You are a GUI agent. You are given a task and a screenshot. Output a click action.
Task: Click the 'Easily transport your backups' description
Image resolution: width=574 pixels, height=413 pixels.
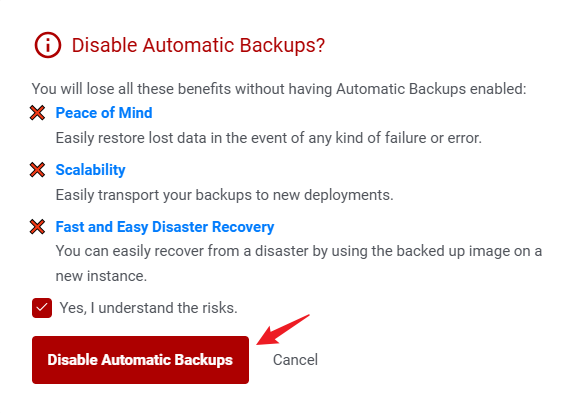pos(224,195)
